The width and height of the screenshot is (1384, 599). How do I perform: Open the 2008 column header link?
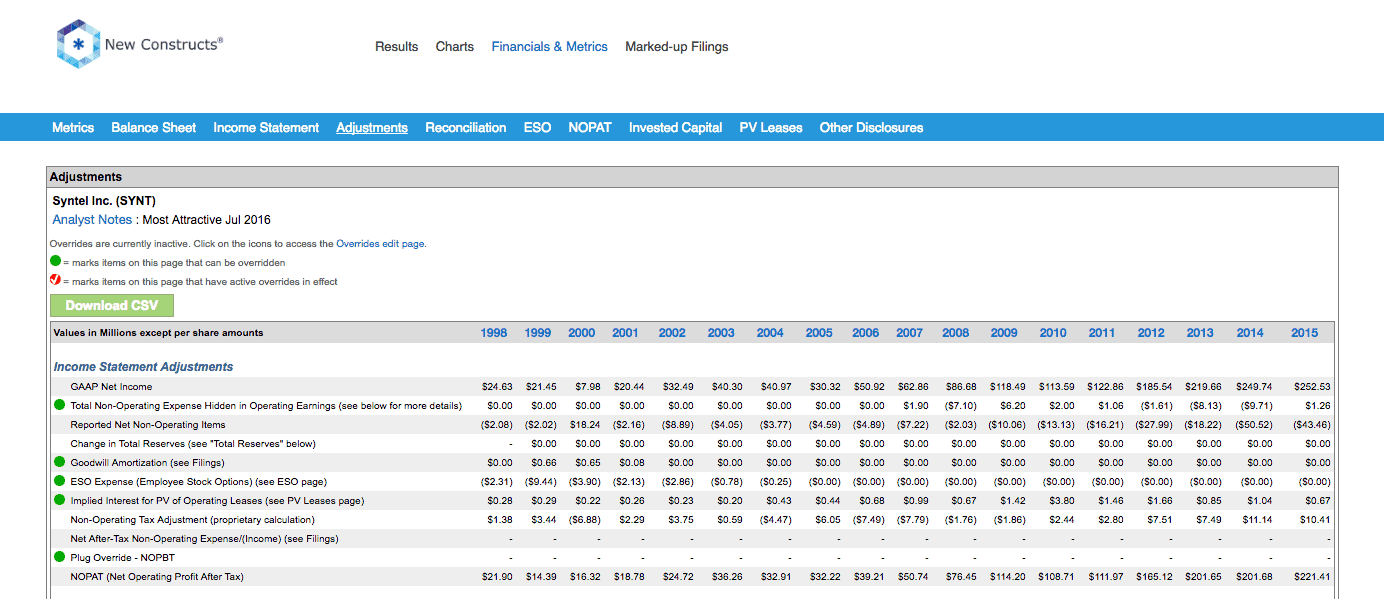956,333
